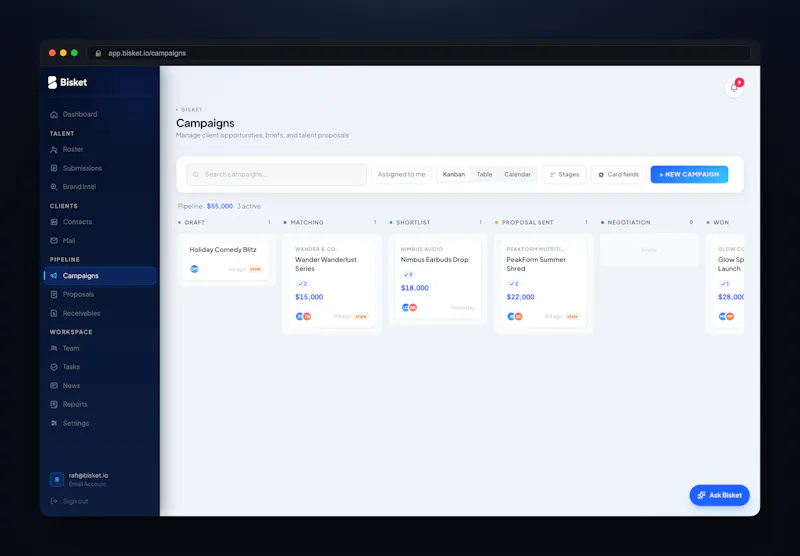
Task: Click the Bisket logo icon
Action: point(53,82)
